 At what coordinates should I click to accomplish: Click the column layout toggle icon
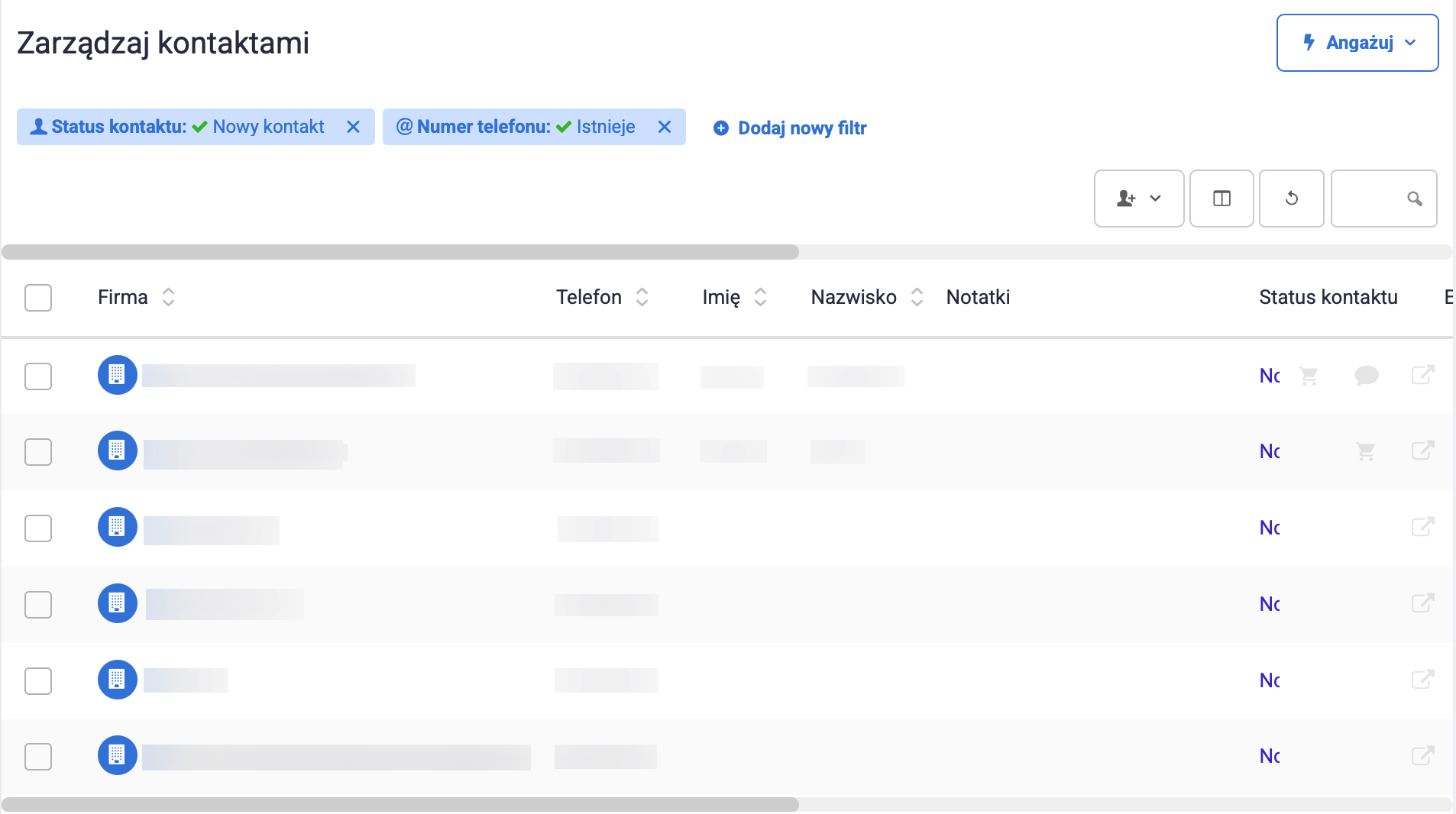[1221, 199]
